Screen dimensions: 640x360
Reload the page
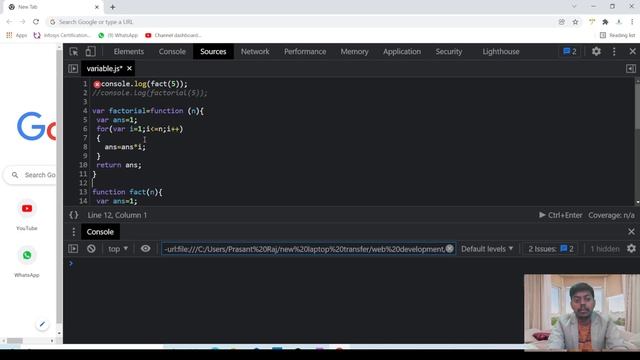click(36, 22)
